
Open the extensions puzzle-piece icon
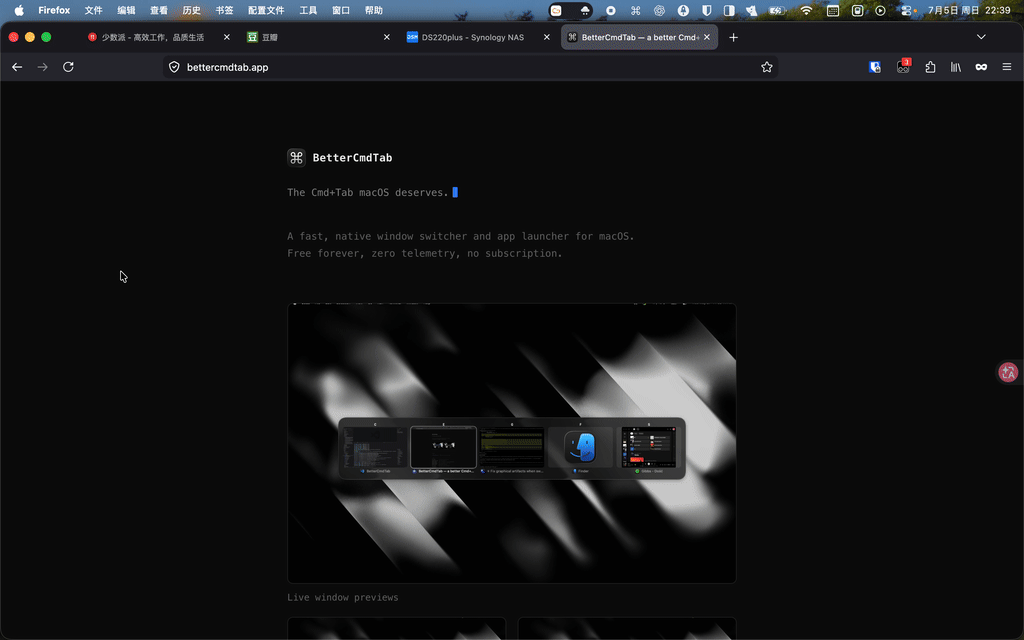point(930,67)
